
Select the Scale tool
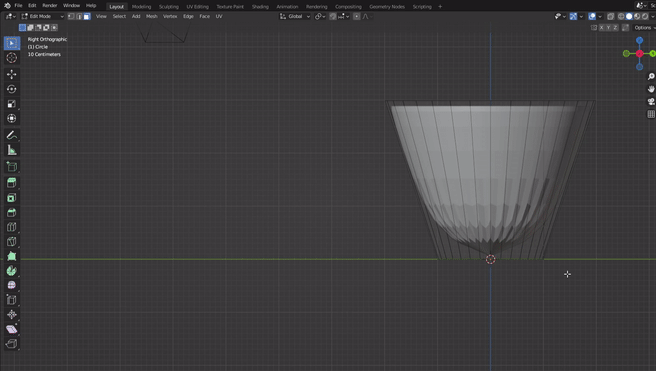pyautogui.click(x=12, y=104)
